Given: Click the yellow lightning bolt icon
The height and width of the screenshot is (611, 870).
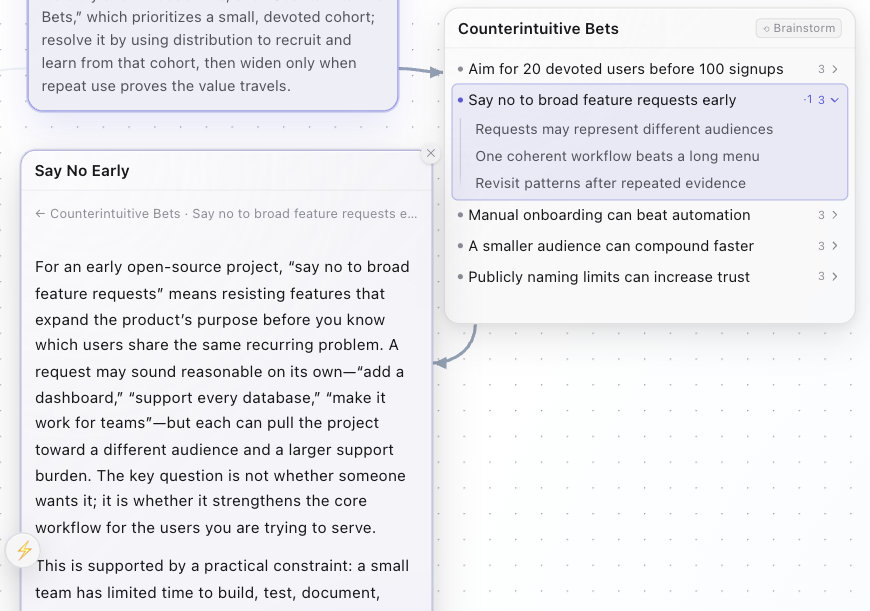Looking at the screenshot, I should pos(24,550).
